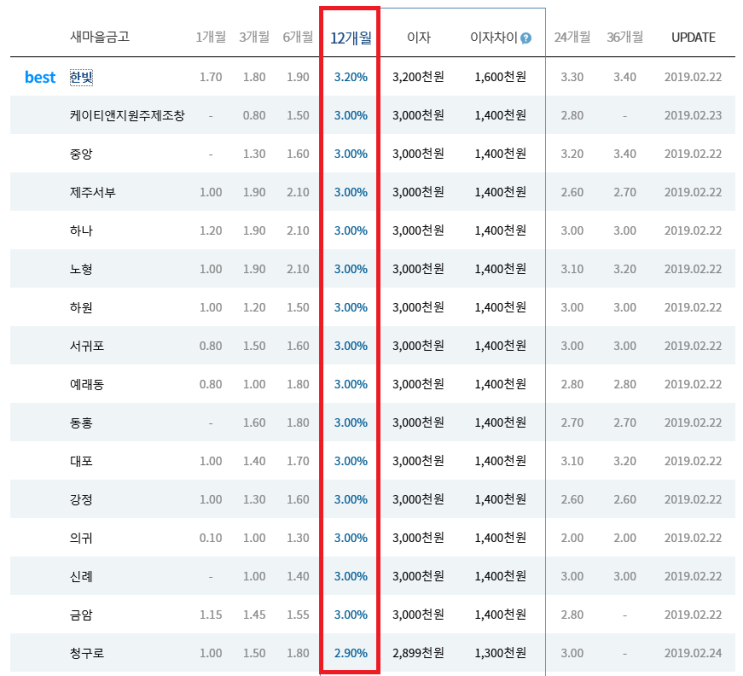Click the 0.10 one-month rate for 의귀

(x=210, y=538)
